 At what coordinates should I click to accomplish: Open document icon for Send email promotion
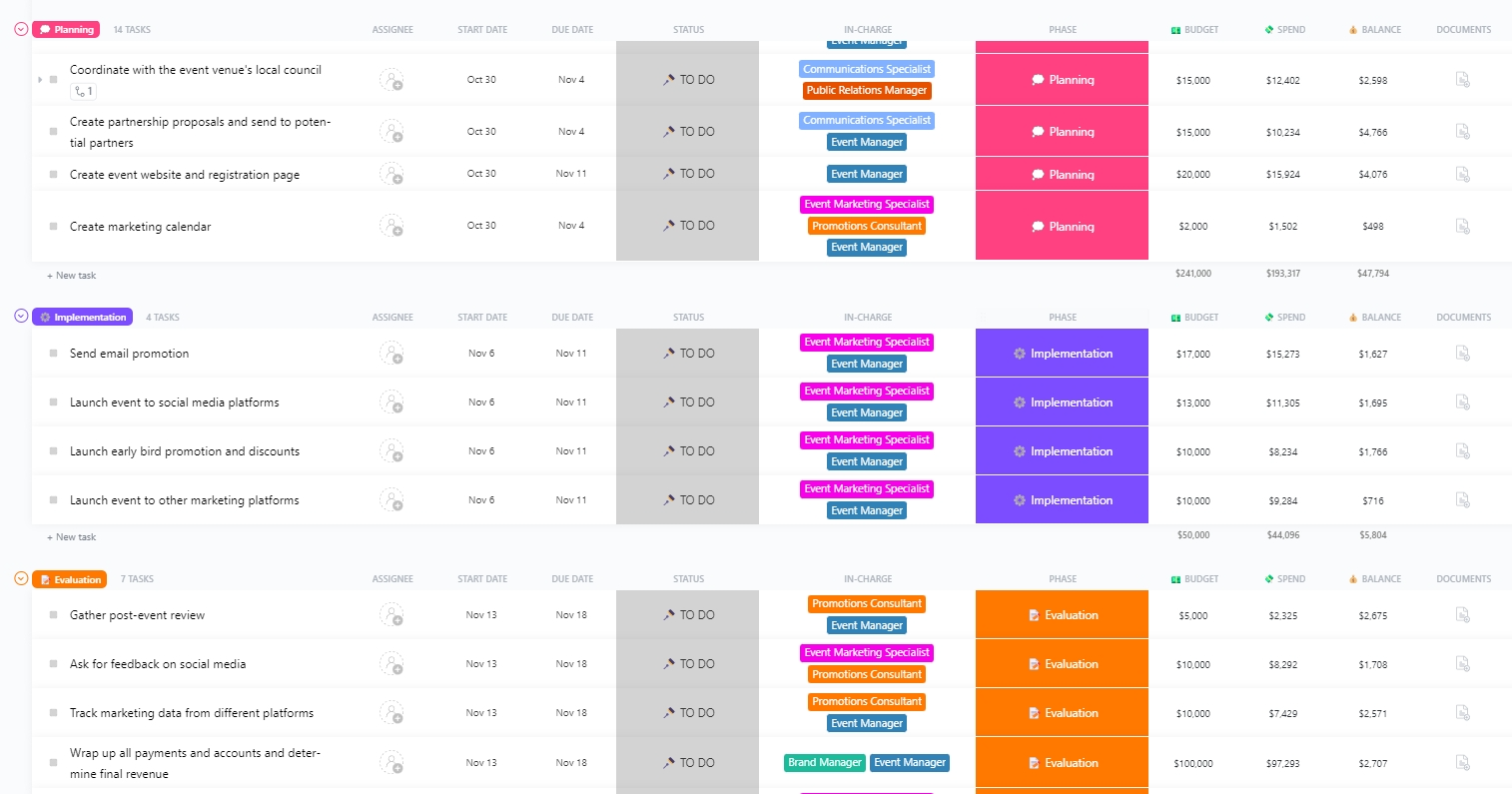tap(1462, 354)
